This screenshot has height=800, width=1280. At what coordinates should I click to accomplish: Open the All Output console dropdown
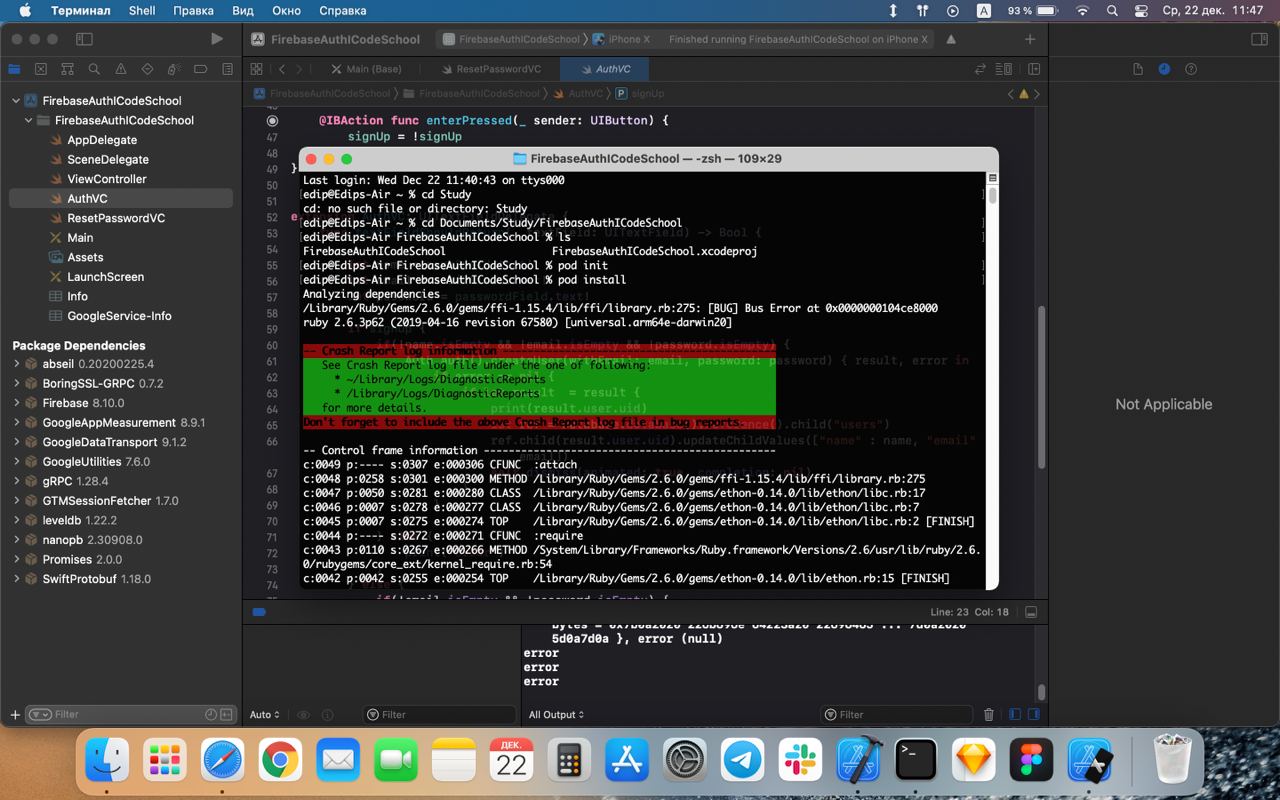pyautogui.click(x=556, y=715)
